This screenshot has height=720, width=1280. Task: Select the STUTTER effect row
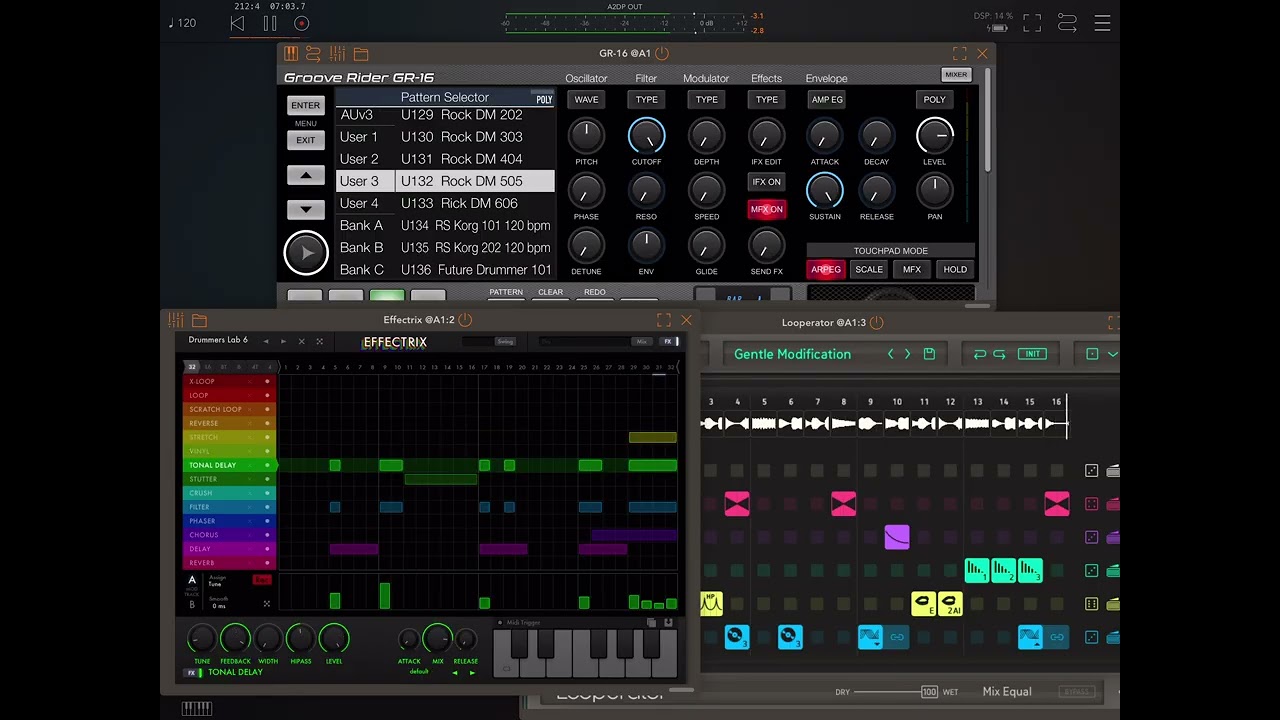(x=230, y=479)
